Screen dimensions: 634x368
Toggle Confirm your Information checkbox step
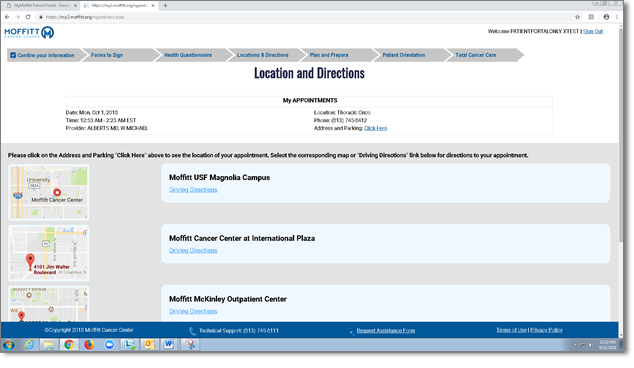13,55
